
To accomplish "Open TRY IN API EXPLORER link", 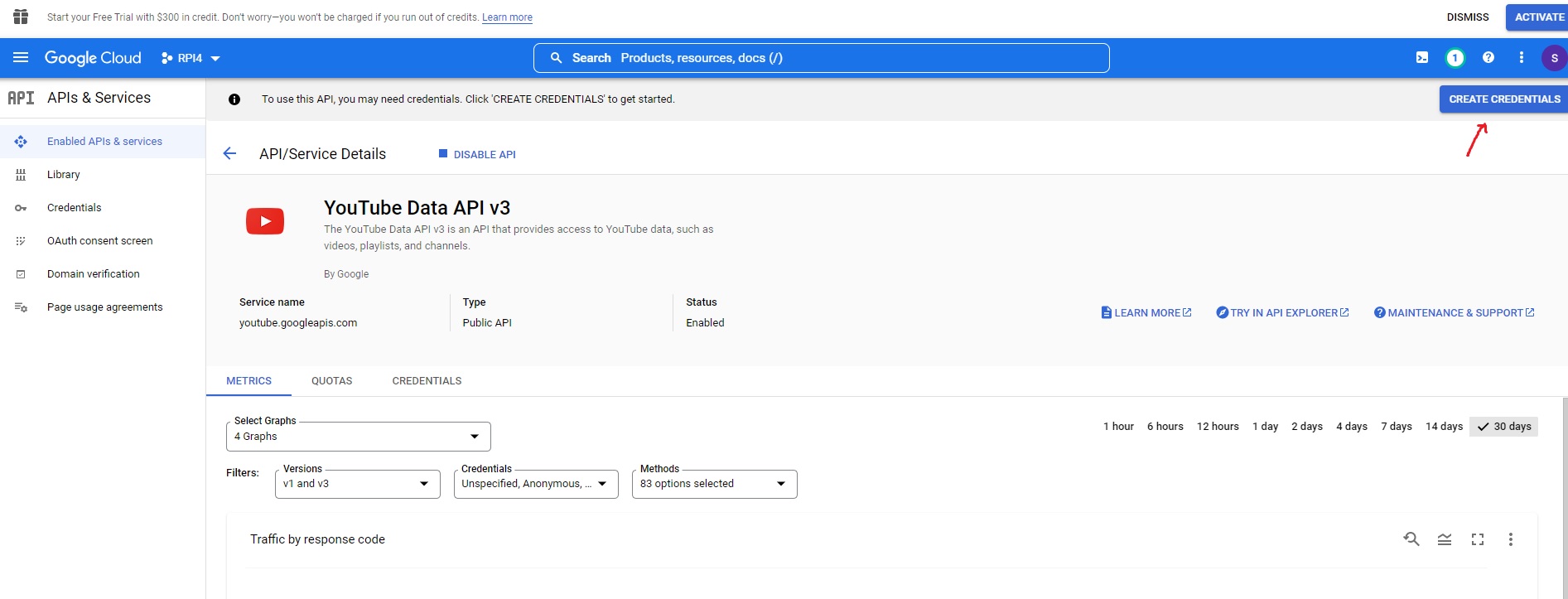I will tap(1282, 313).
